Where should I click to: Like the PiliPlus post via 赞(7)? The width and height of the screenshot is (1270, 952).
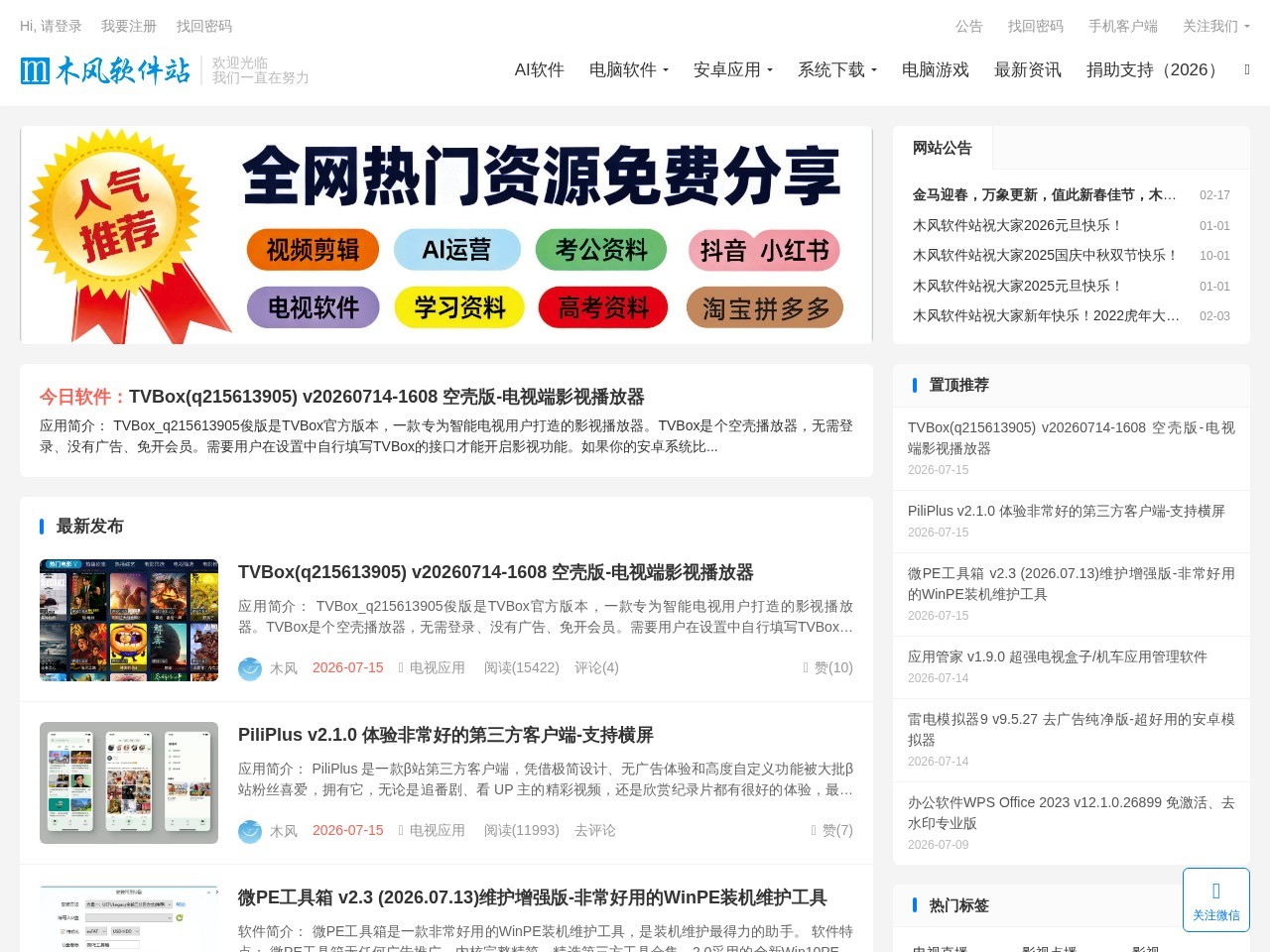[831, 830]
